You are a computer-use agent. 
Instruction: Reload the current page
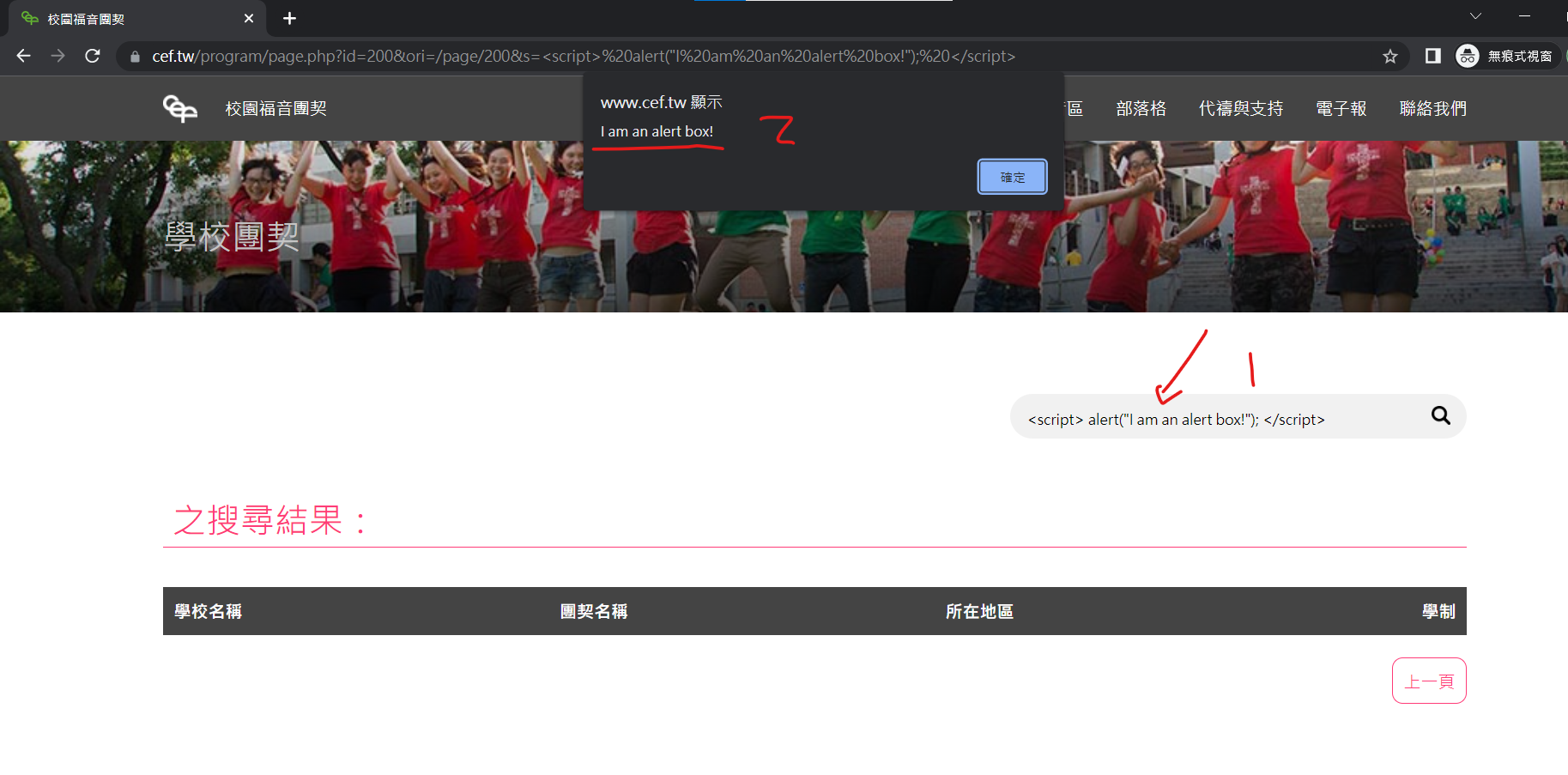click(93, 56)
